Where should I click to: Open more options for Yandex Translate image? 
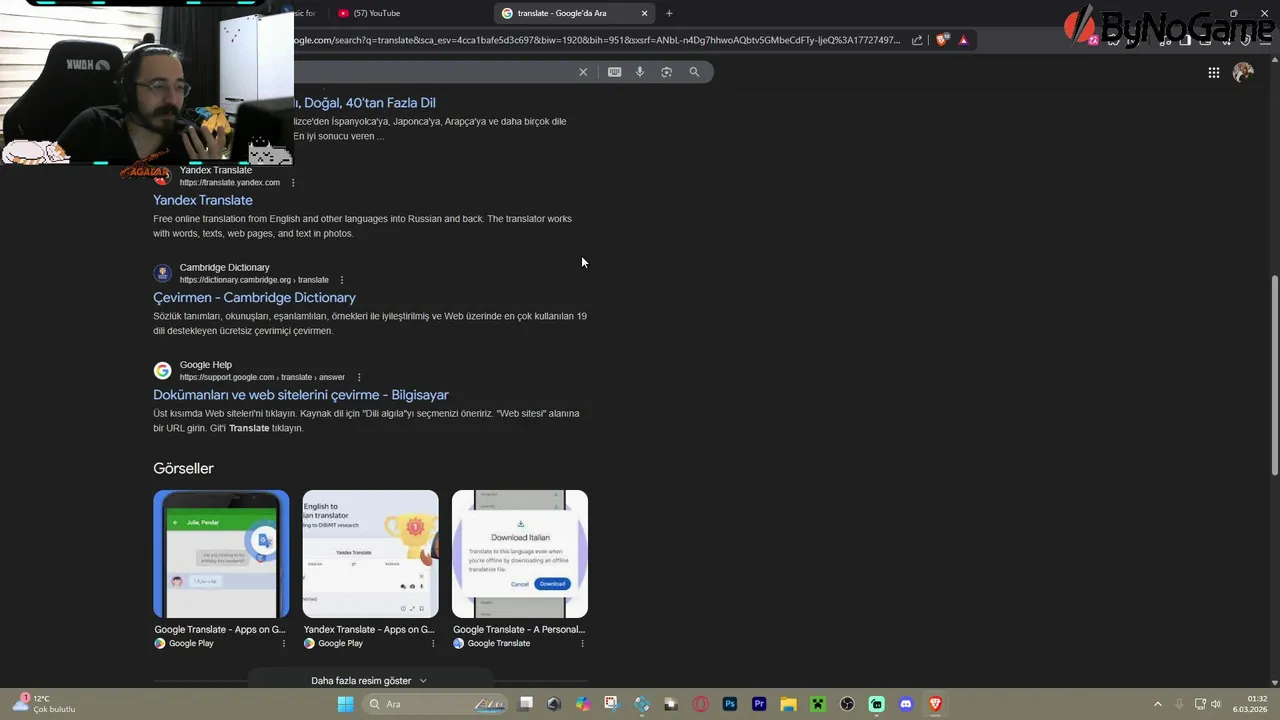[433, 643]
